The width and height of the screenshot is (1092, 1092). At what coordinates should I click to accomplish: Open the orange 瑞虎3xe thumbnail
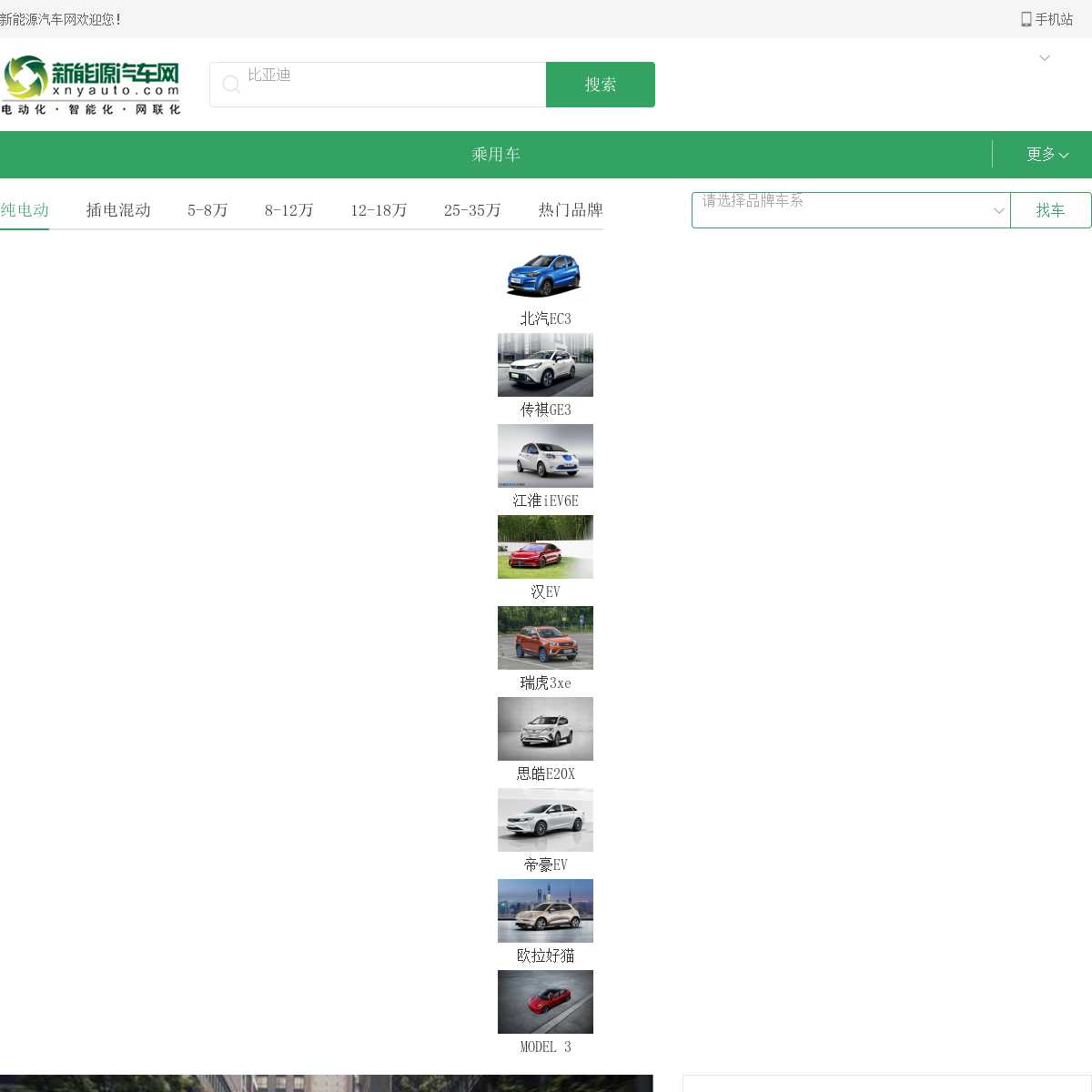[x=545, y=638]
